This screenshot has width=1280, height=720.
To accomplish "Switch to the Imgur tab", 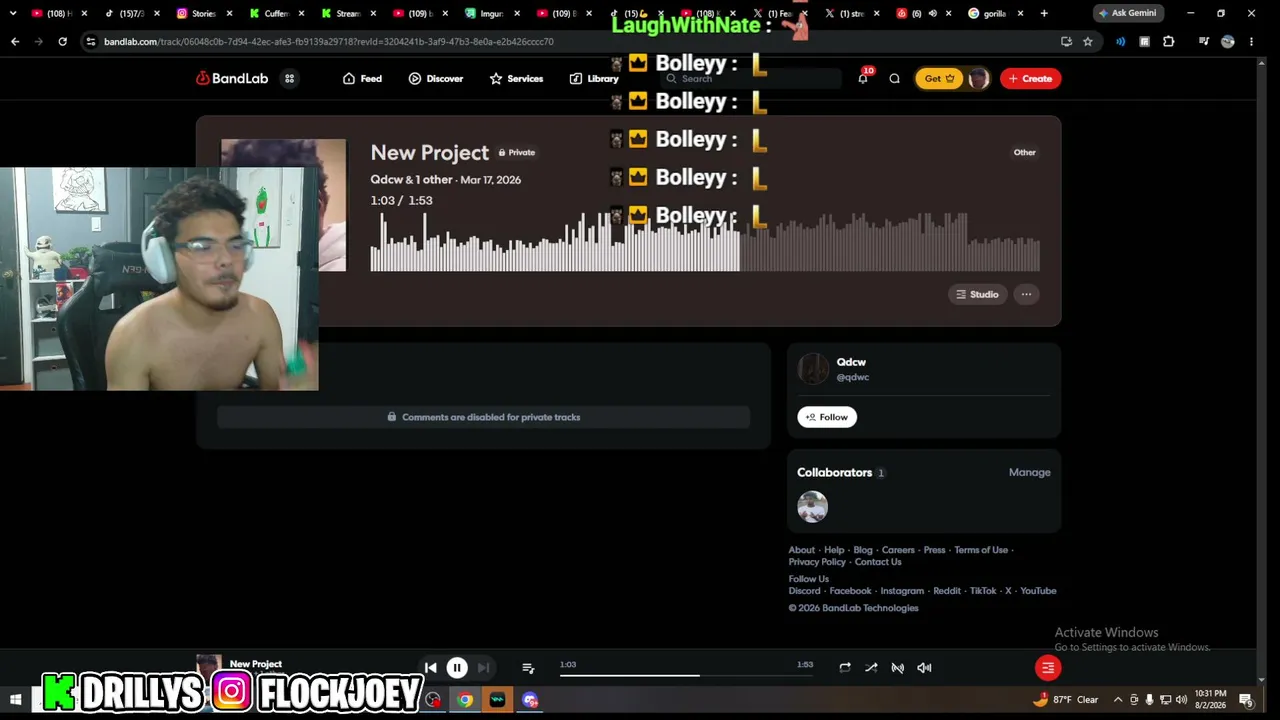I will [x=492, y=13].
